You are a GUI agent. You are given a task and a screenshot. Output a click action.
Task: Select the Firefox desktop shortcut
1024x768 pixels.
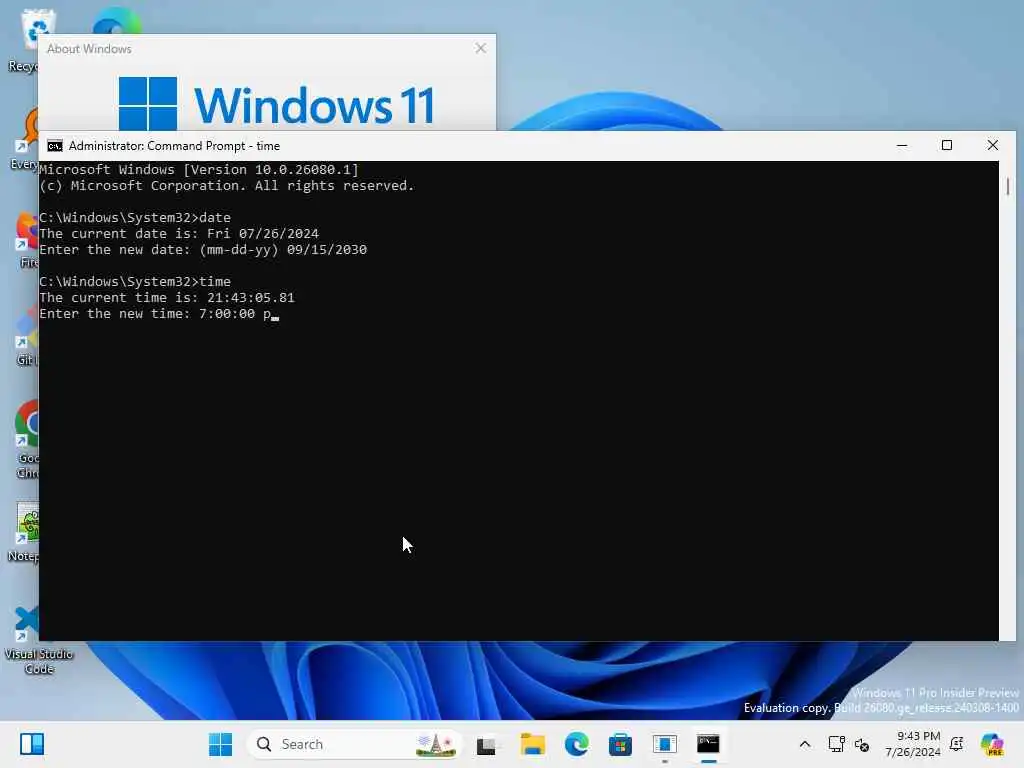tap(27, 240)
